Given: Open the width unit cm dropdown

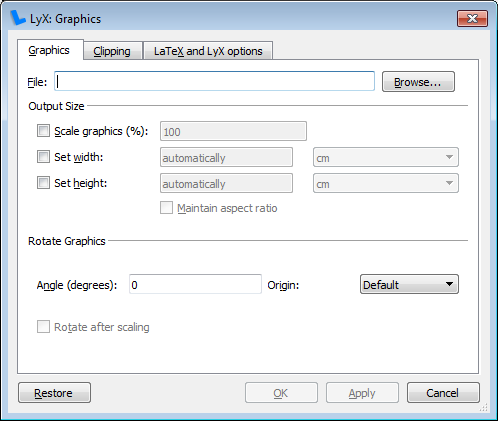Looking at the screenshot, I should click(x=386, y=157).
